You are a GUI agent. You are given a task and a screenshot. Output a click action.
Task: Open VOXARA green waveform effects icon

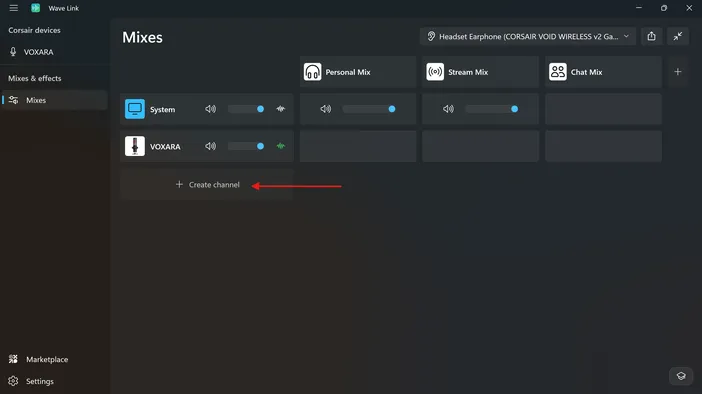pyautogui.click(x=281, y=146)
